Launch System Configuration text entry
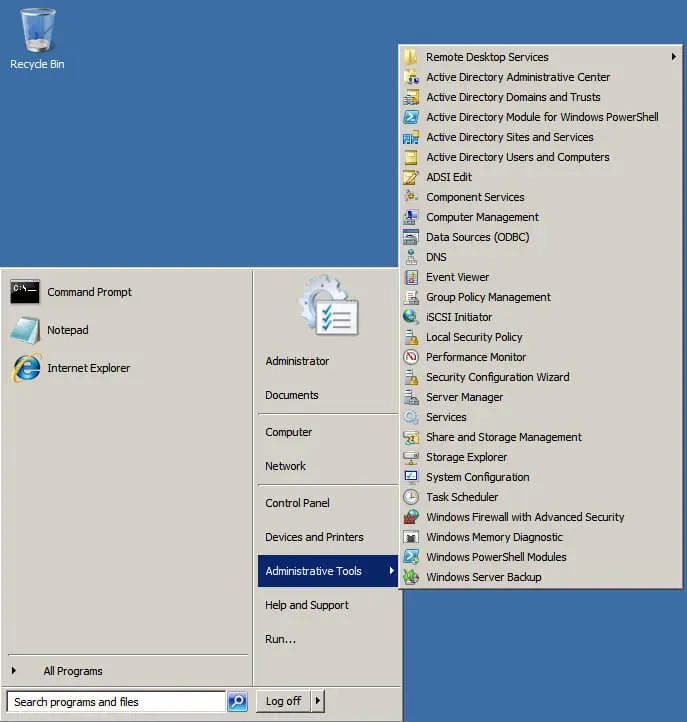This screenshot has height=722, width=687. pos(477,477)
